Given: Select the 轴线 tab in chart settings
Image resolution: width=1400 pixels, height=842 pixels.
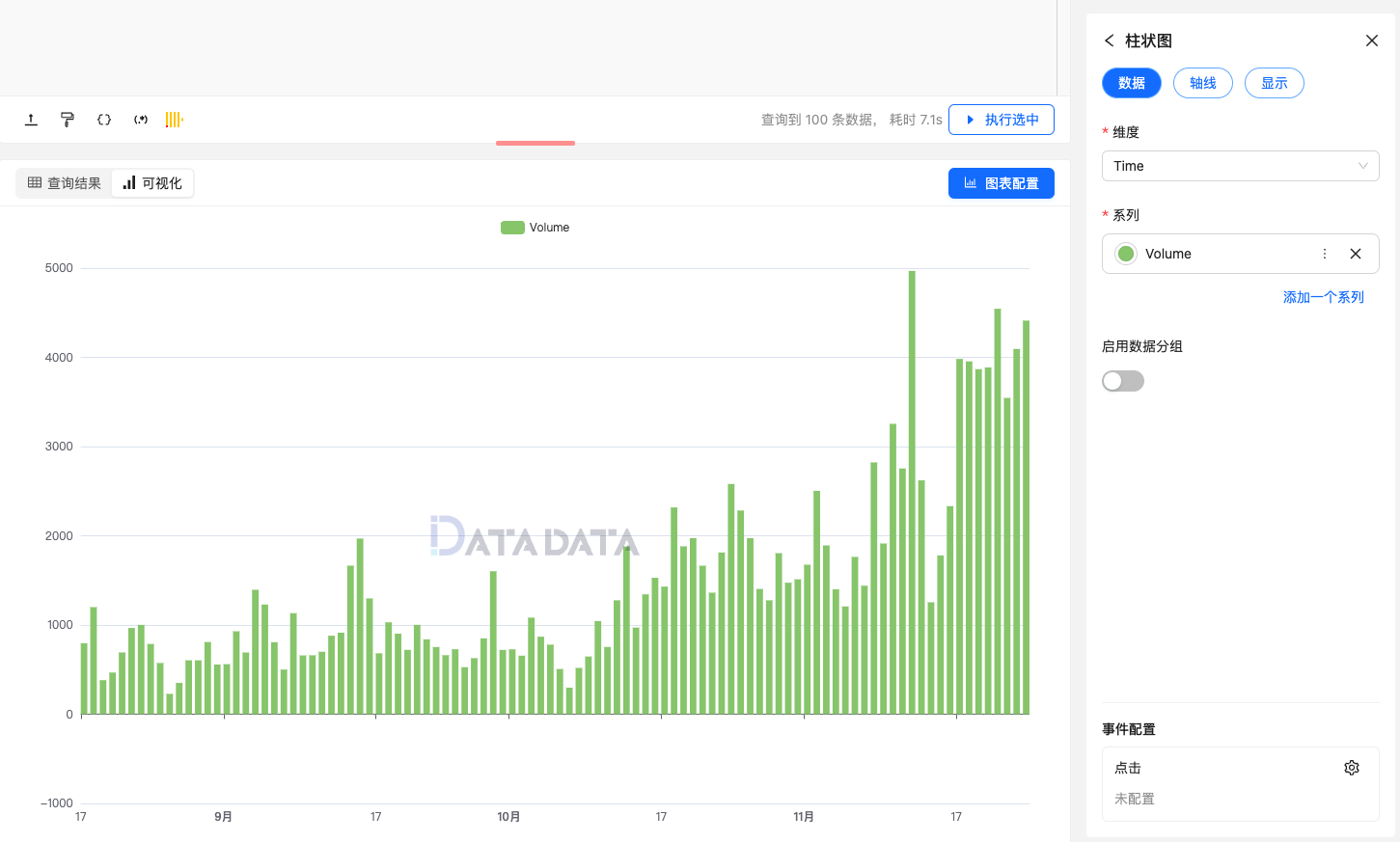Looking at the screenshot, I should tap(1202, 83).
